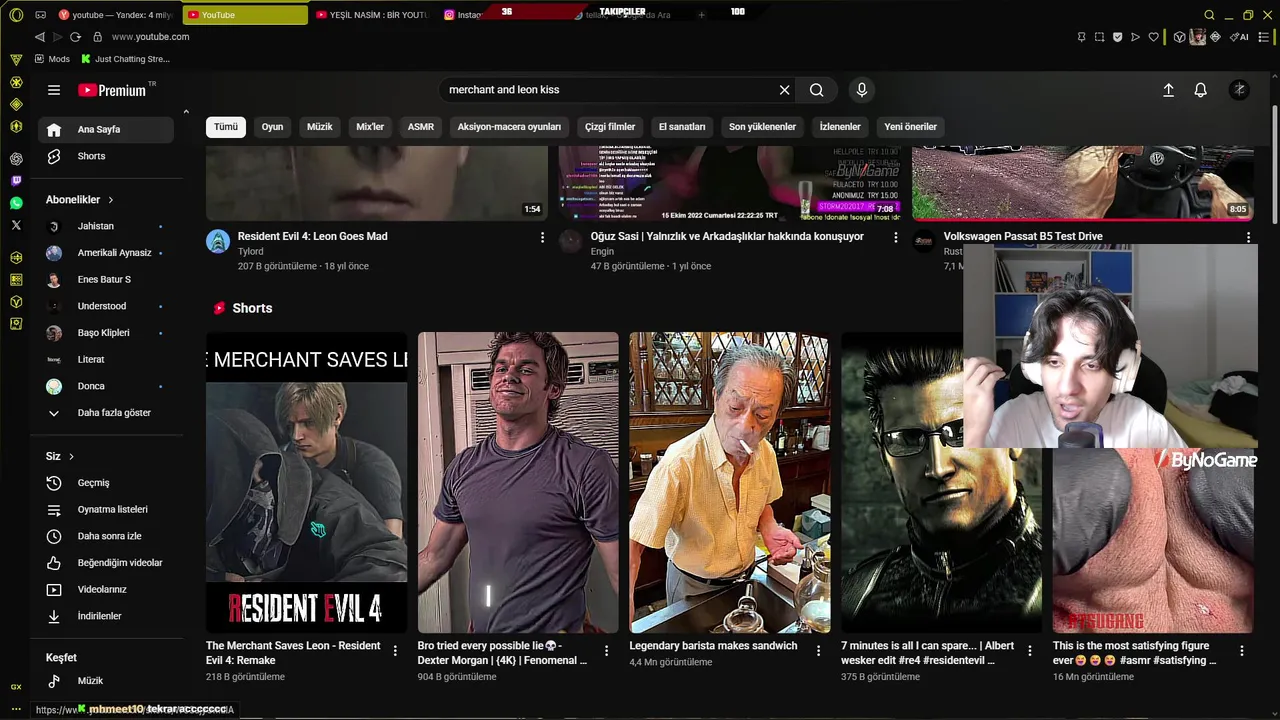Open the pinboard pin icon in toolbar
The image size is (1280, 720).
pos(1081,37)
